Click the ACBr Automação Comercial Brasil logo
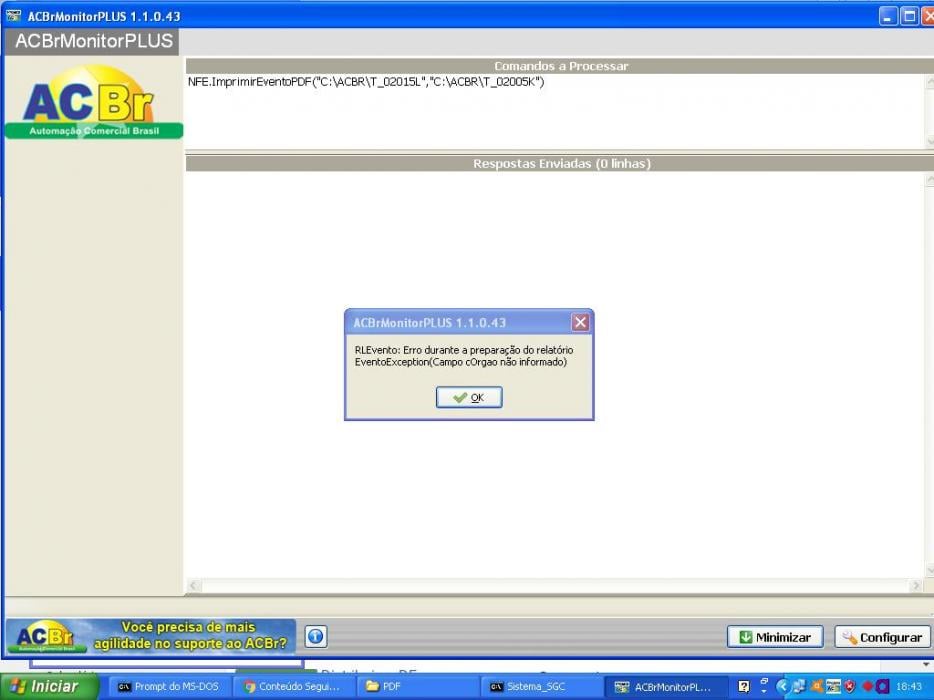 coord(94,101)
